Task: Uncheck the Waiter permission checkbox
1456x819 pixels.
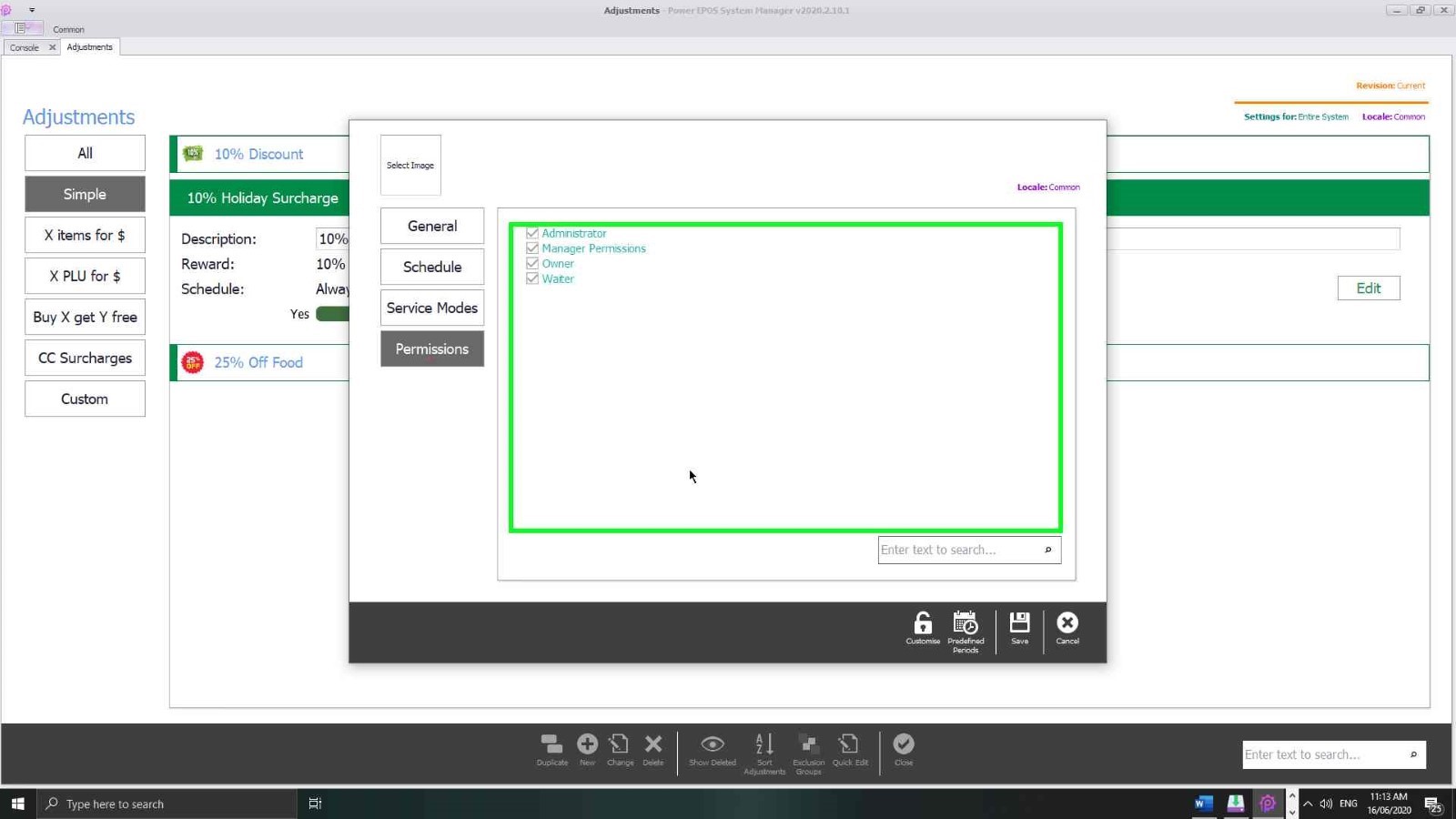Action: click(x=532, y=278)
